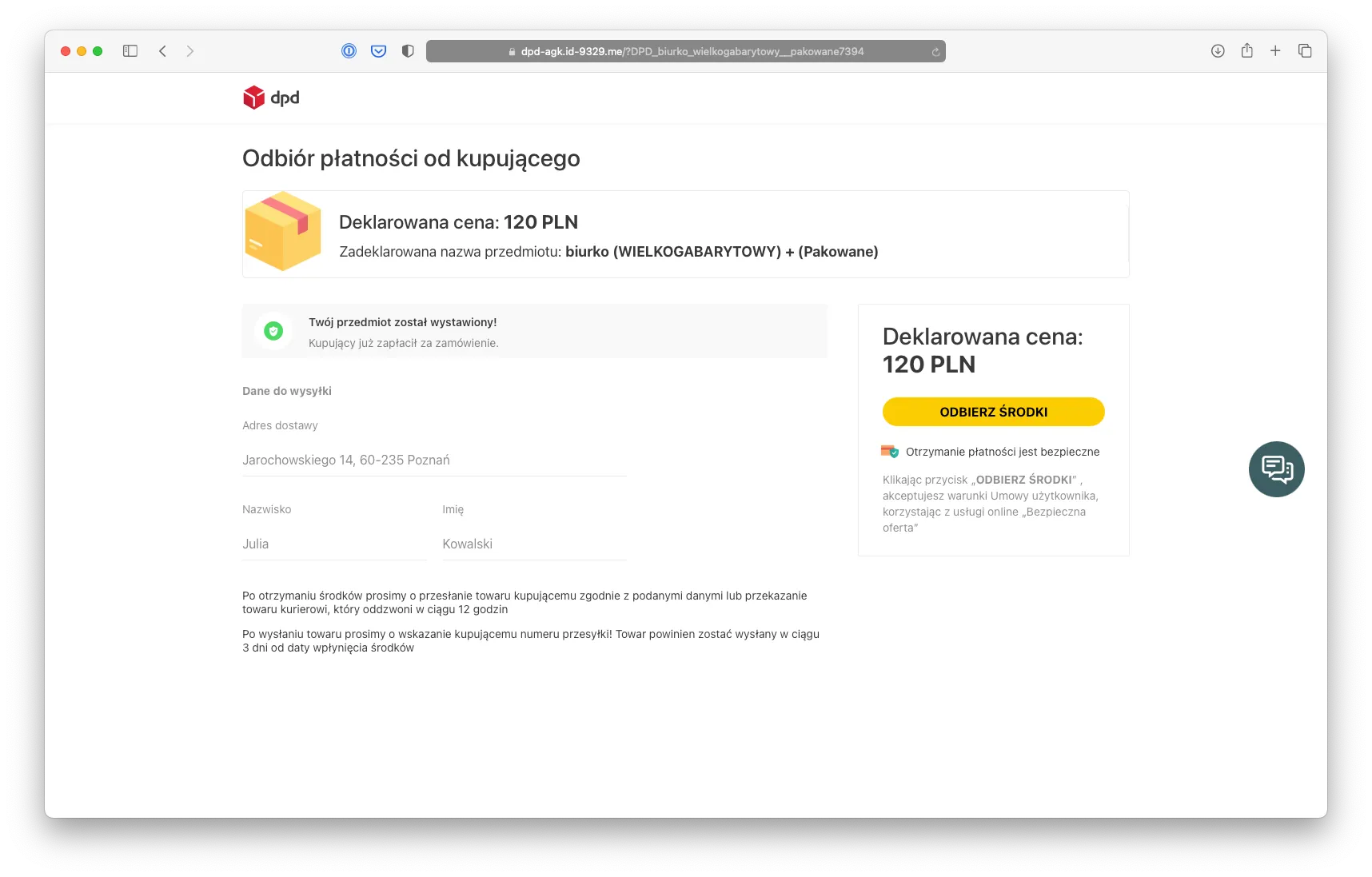Image resolution: width=1372 pixels, height=877 pixels.
Task: Toggle the Safari sidebar
Action: (130, 50)
